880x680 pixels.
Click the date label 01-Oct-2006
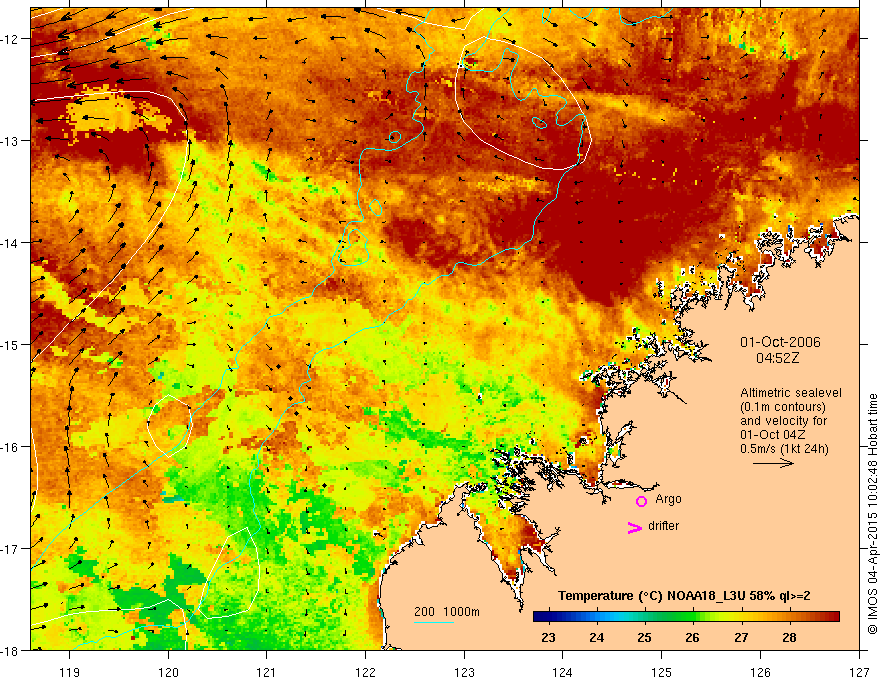780,342
